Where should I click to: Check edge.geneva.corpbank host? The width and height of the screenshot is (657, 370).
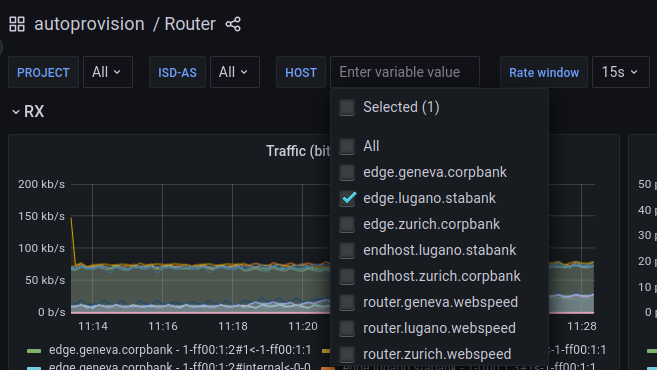pos(347,172)
